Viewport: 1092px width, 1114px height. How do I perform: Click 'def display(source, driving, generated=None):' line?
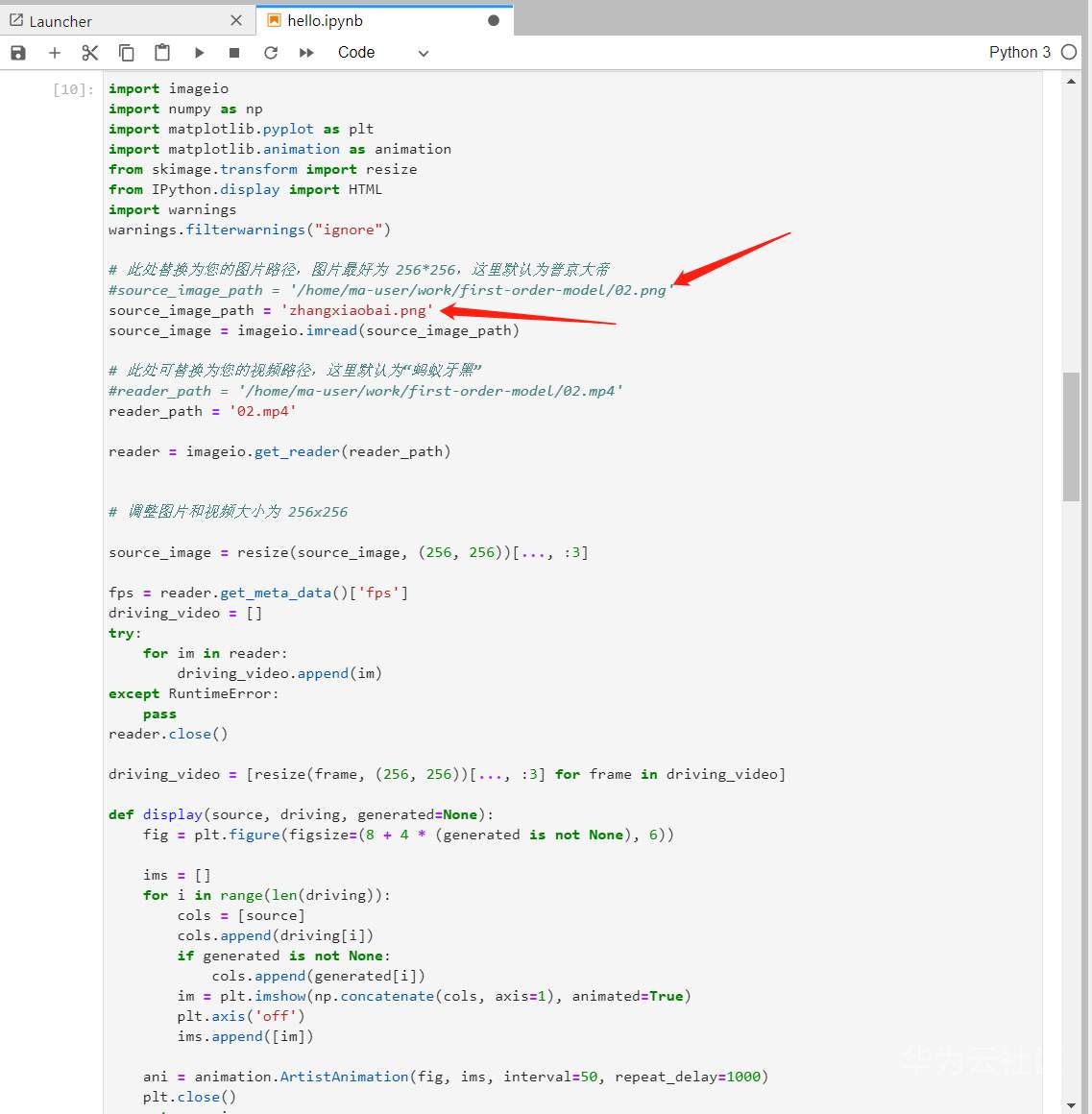301,814
